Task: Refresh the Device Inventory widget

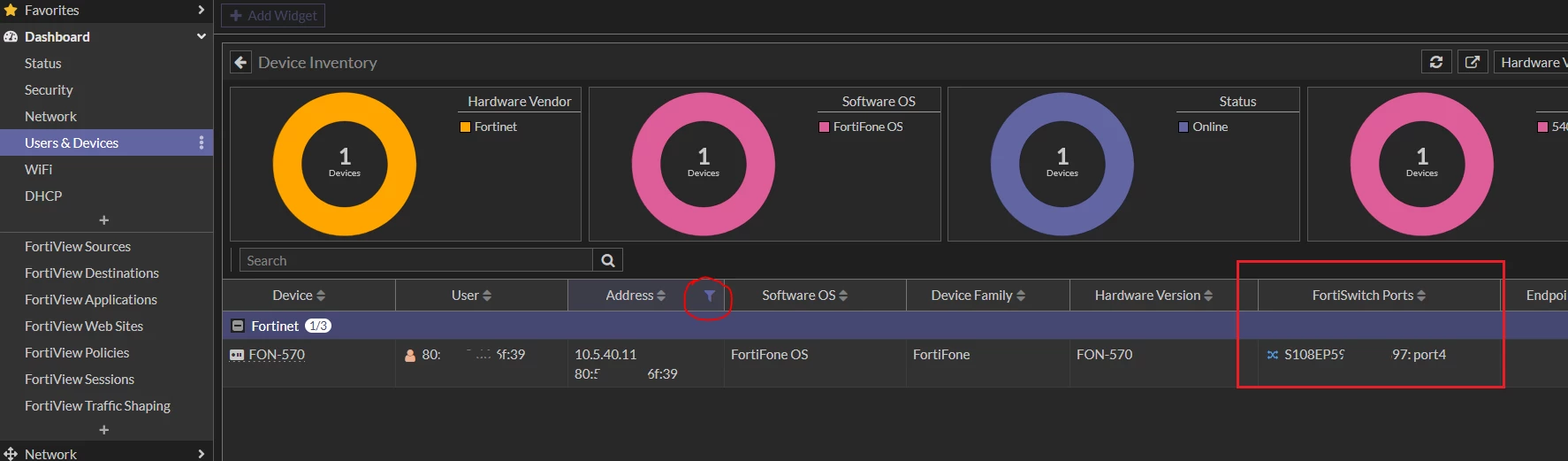Action: point(1436,62)
